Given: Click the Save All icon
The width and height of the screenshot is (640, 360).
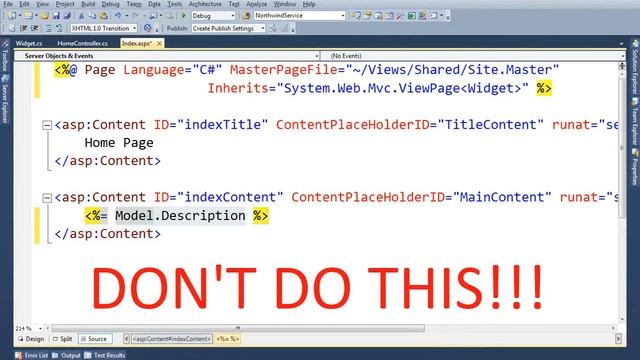Looking at the screenshot, I should pyautogui.click(x=67, y=16).
